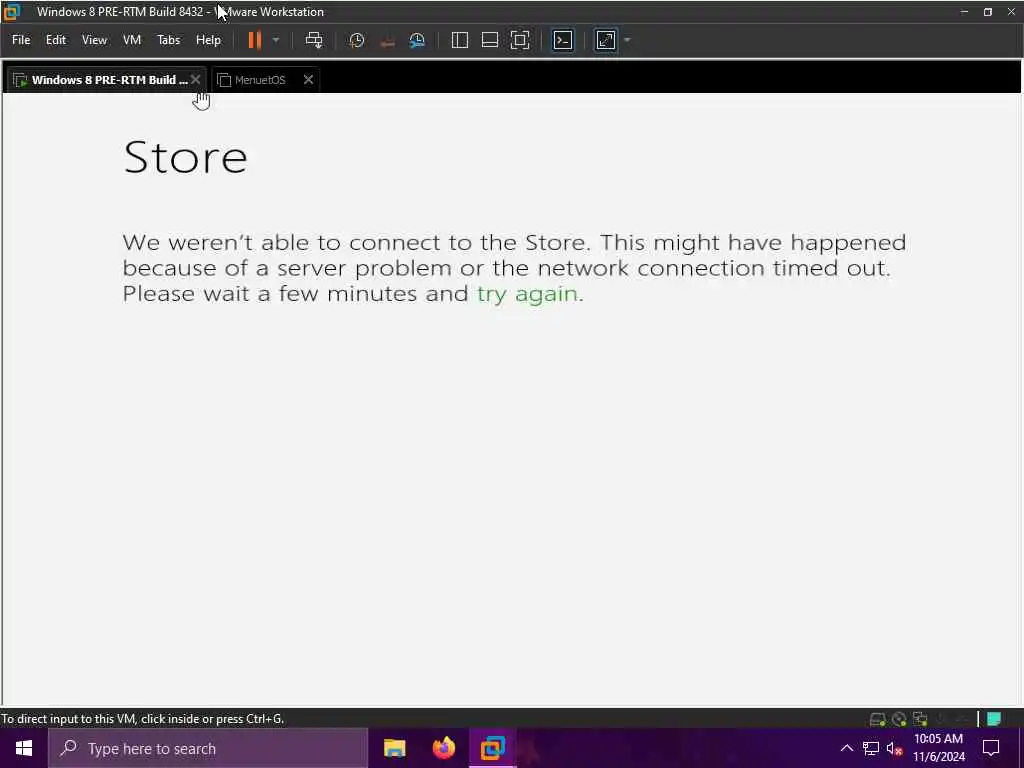Open the Tabs menu
The height and width of the screenshot is (768, 1024).
click(x=168, y=40)
